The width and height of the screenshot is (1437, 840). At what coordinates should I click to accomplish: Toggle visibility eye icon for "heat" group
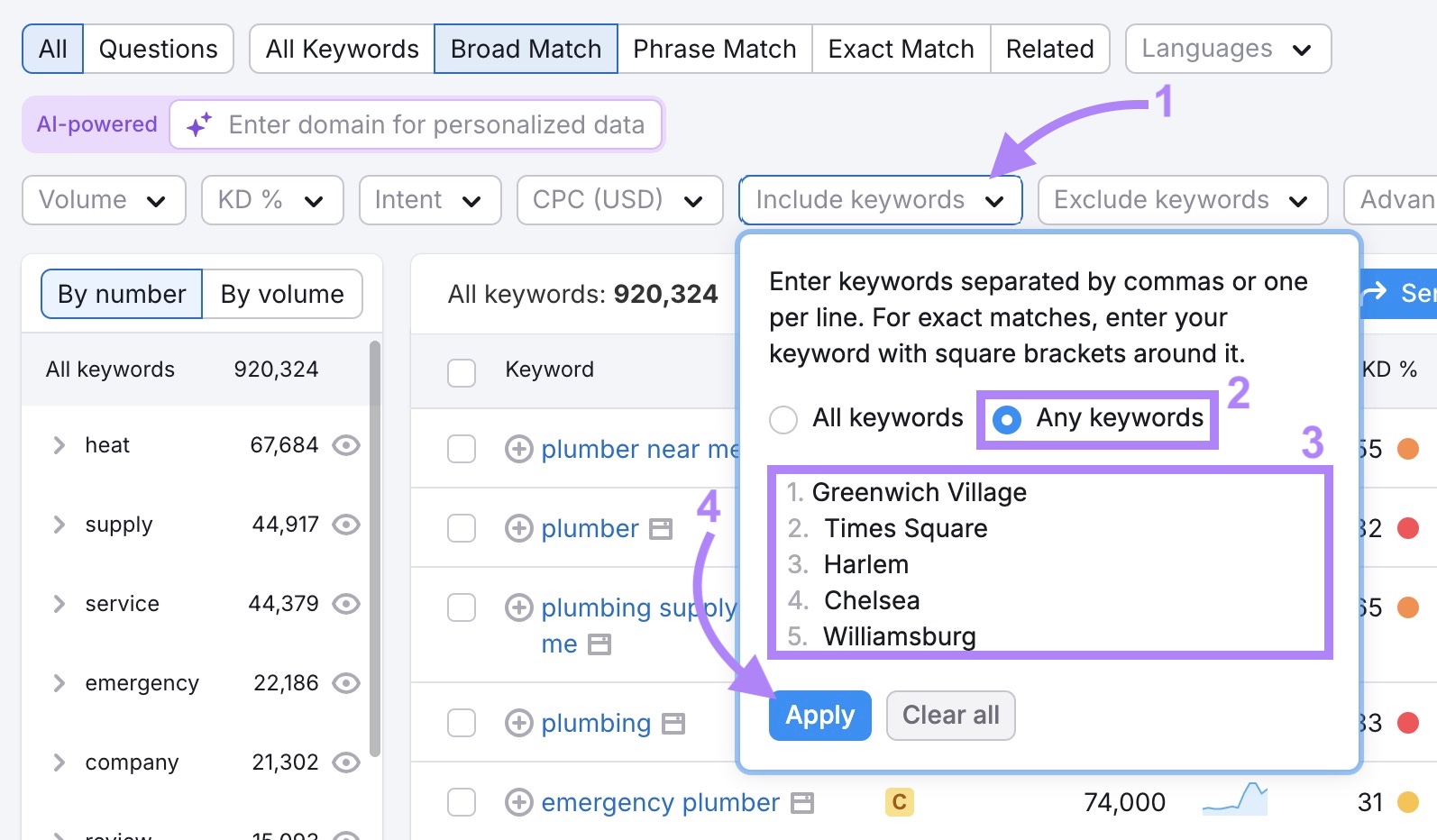coord(346,444)
